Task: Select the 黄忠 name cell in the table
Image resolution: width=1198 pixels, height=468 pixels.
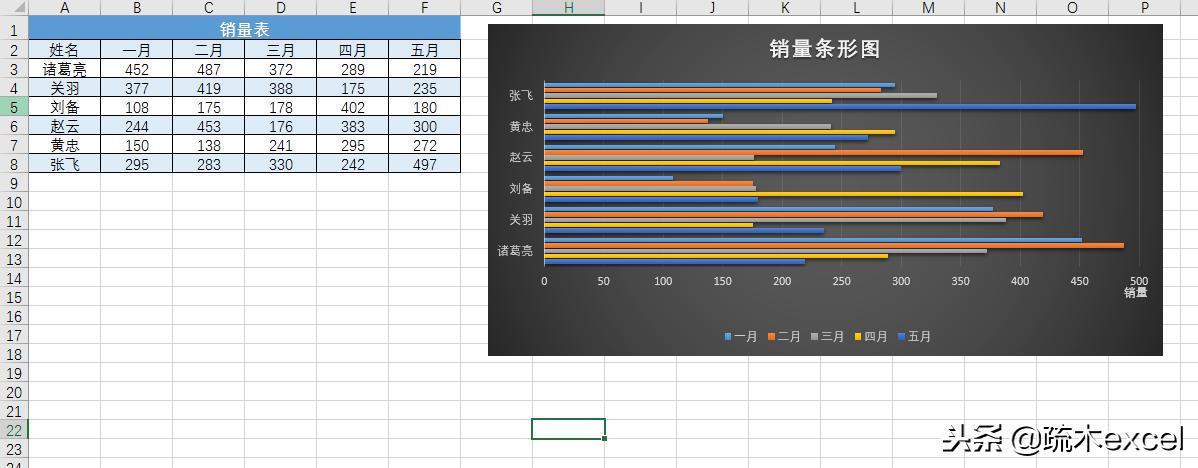Action: (64, 145)
